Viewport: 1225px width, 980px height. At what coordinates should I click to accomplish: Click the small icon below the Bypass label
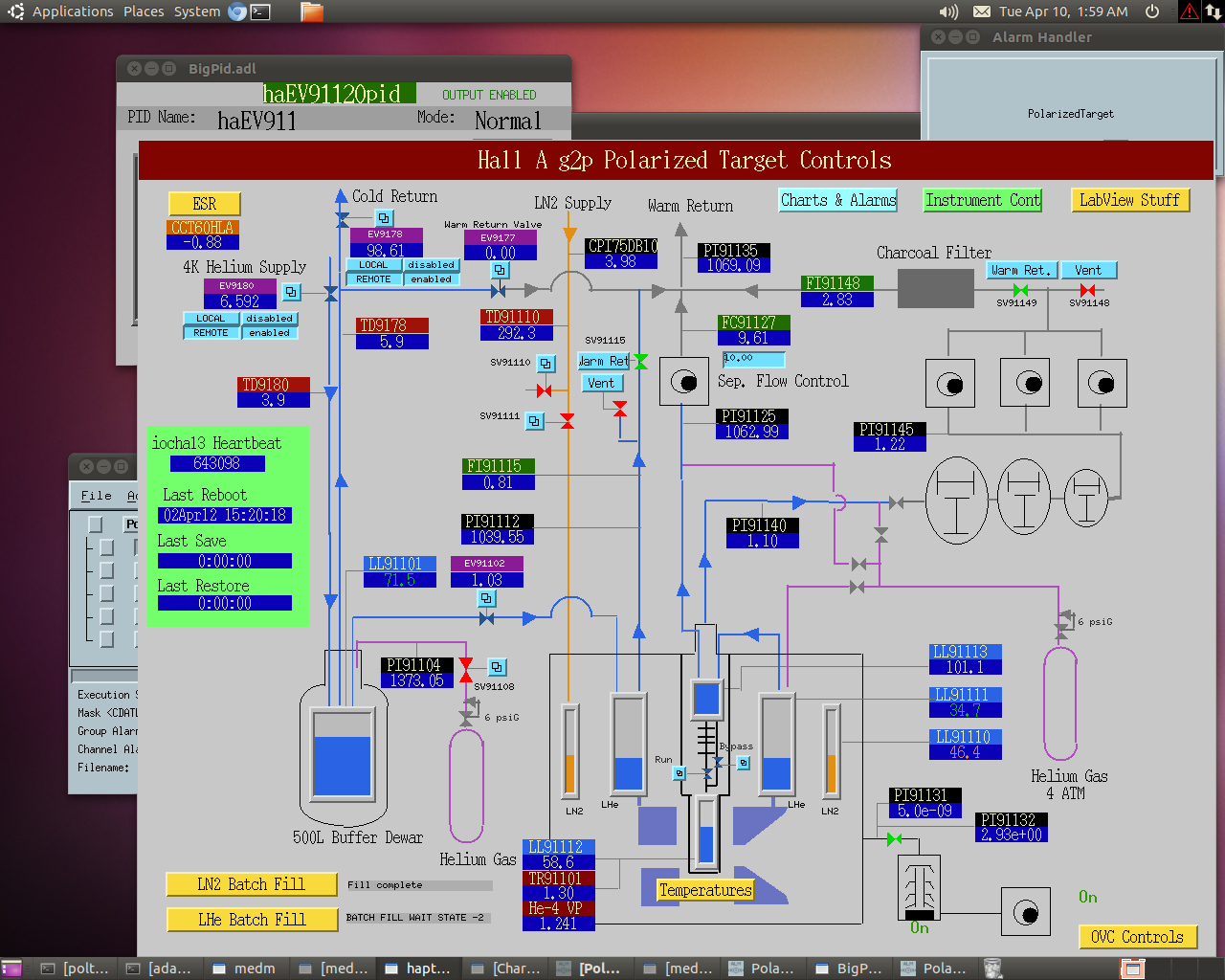744,763
